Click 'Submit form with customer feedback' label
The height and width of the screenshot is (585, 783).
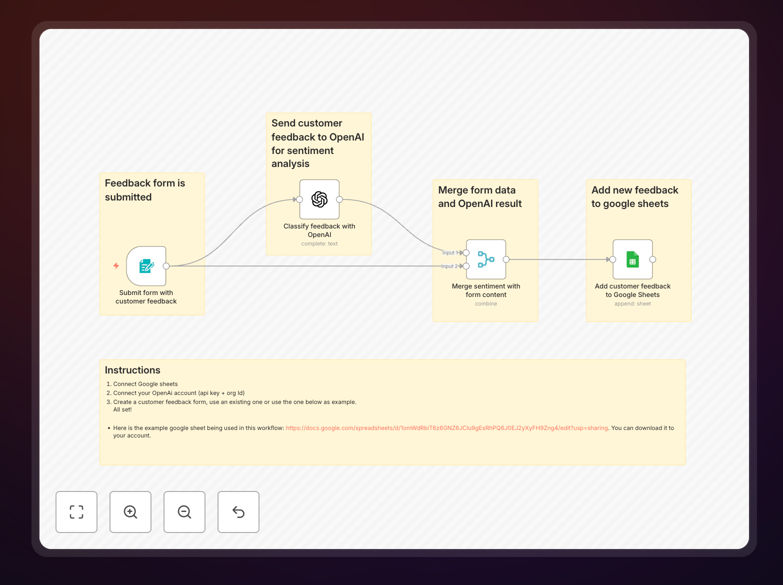click(146, 297)
